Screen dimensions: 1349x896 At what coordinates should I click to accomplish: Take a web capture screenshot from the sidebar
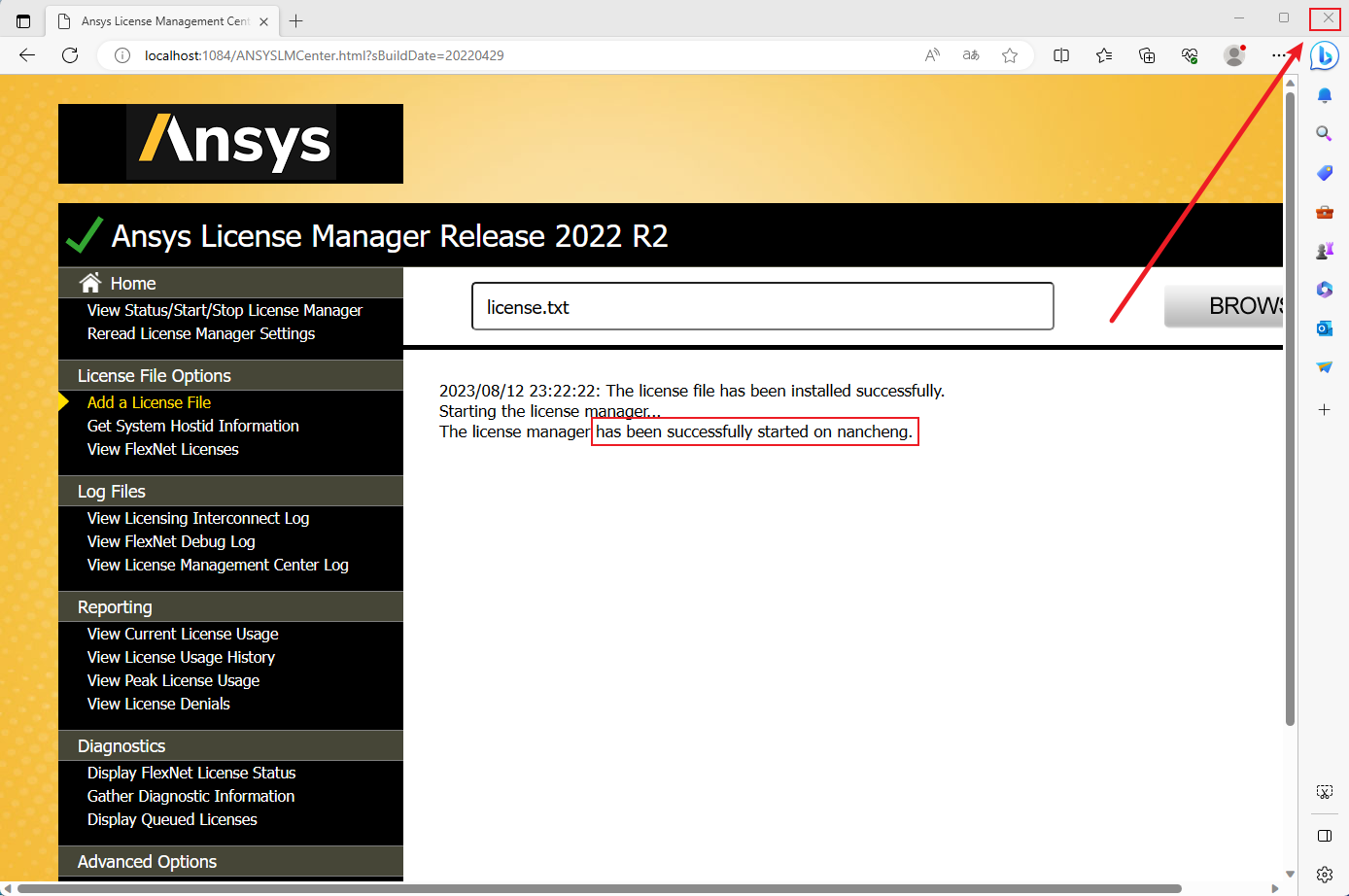point(1324,792)
